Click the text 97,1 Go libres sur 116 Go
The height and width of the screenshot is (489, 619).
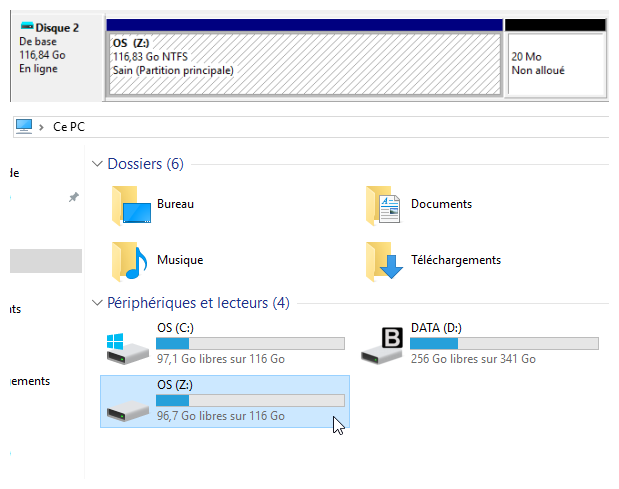coord(221,359)
